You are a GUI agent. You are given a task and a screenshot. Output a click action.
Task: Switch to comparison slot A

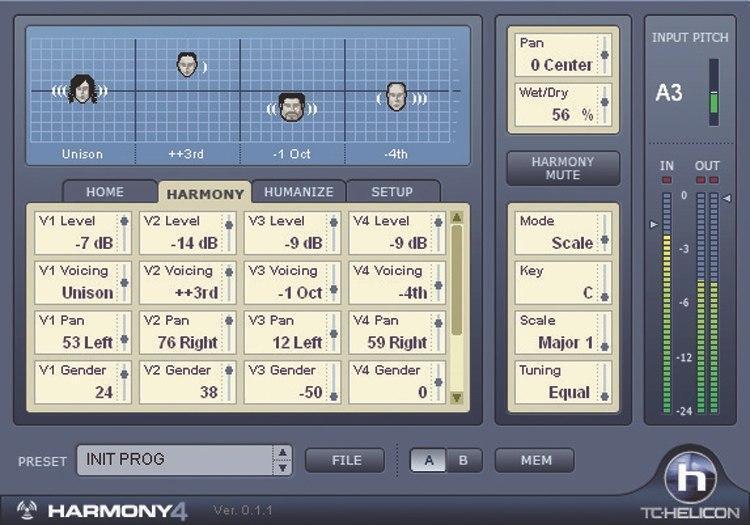point(429,460)
